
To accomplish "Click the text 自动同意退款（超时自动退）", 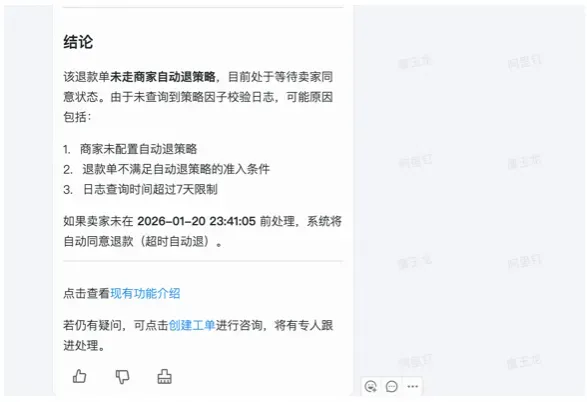I will coord(137,241).
